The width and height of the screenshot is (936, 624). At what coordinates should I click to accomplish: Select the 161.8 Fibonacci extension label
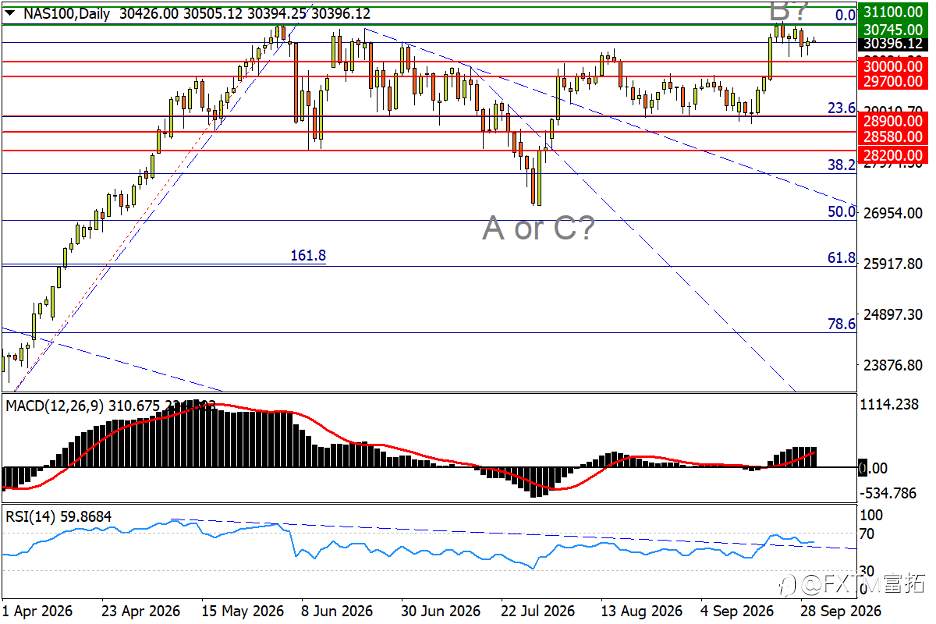[x=308, y=256]
